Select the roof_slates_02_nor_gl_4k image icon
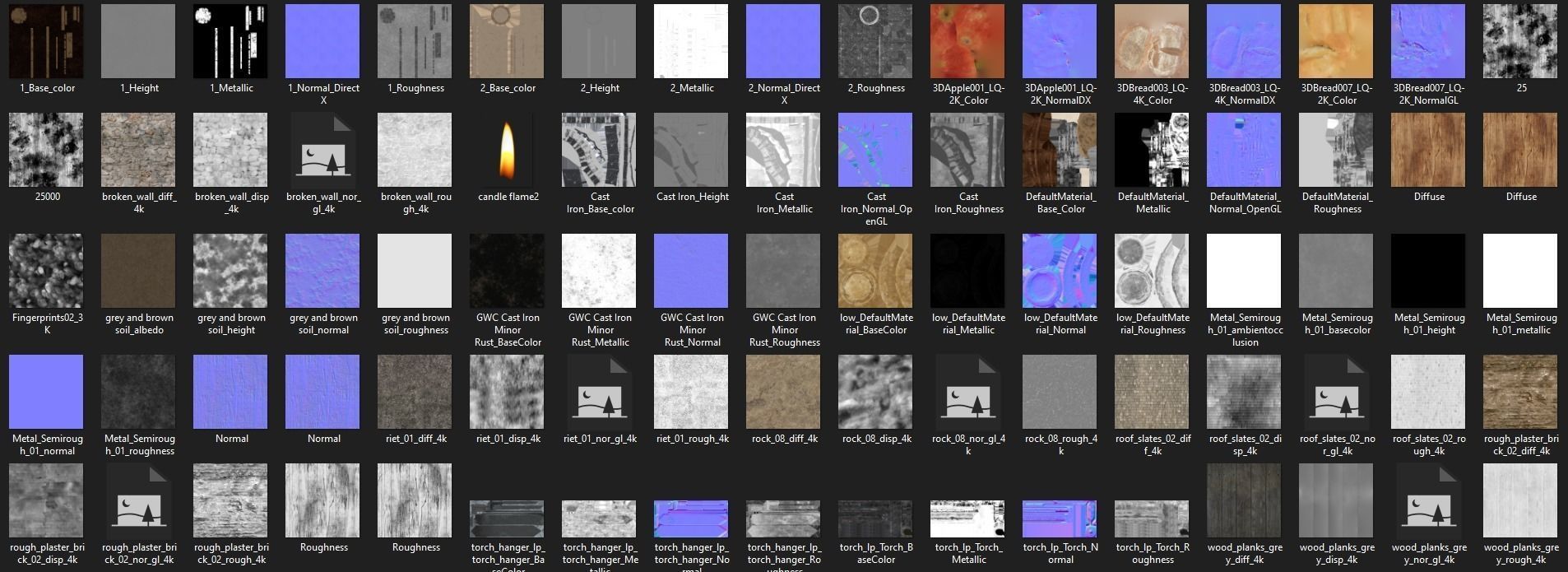The height and width of the screenshot is (572, 1568). click(x=1337, y=392)
